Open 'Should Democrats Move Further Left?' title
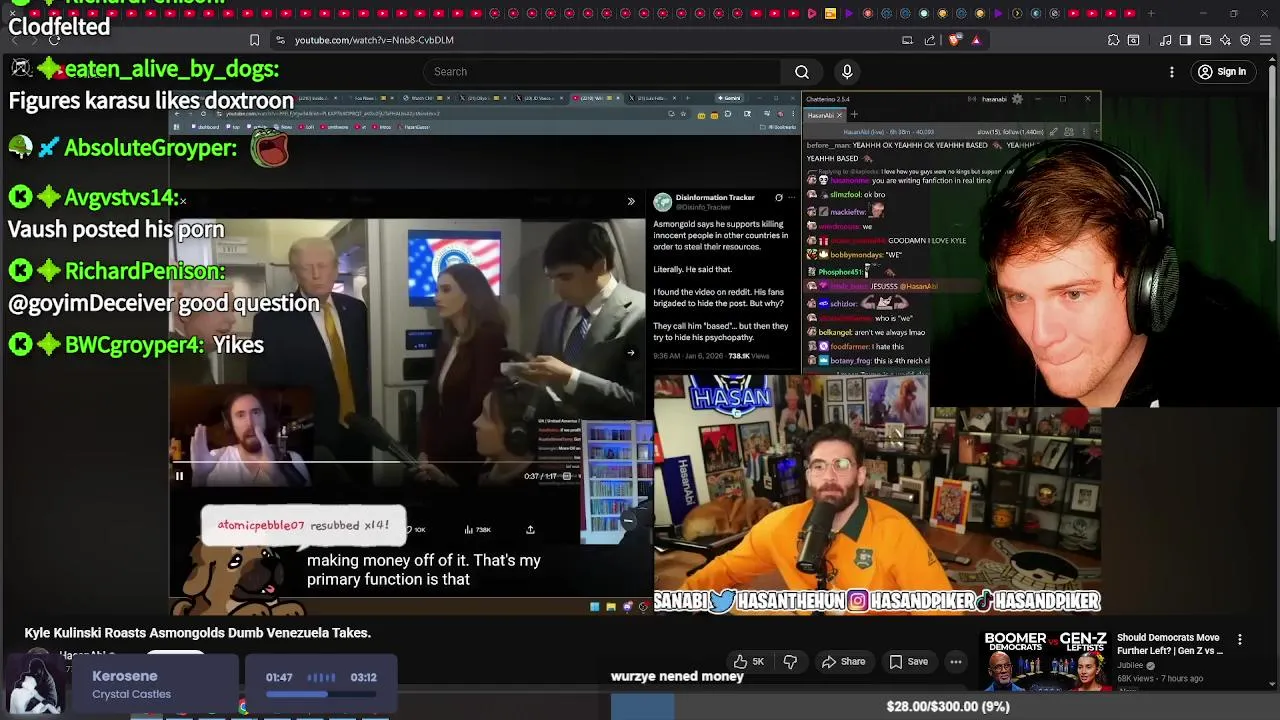Screen dimensions: 1280x720 1170,644
